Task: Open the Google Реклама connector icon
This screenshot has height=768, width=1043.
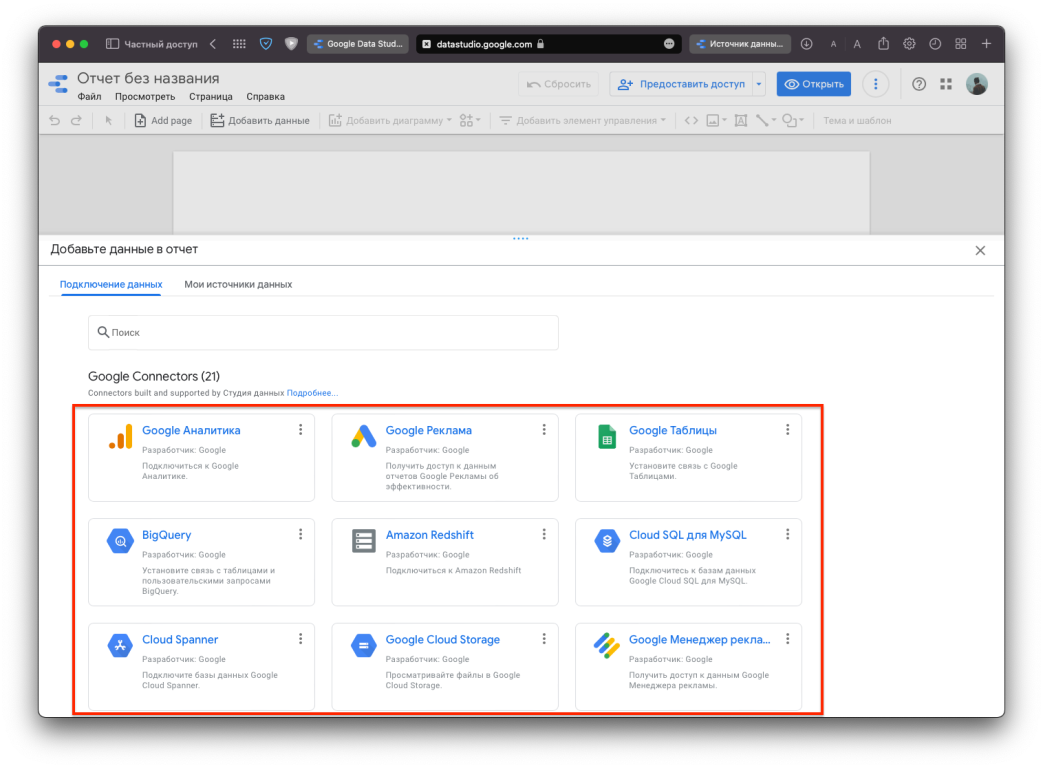Action: (364, 436)
